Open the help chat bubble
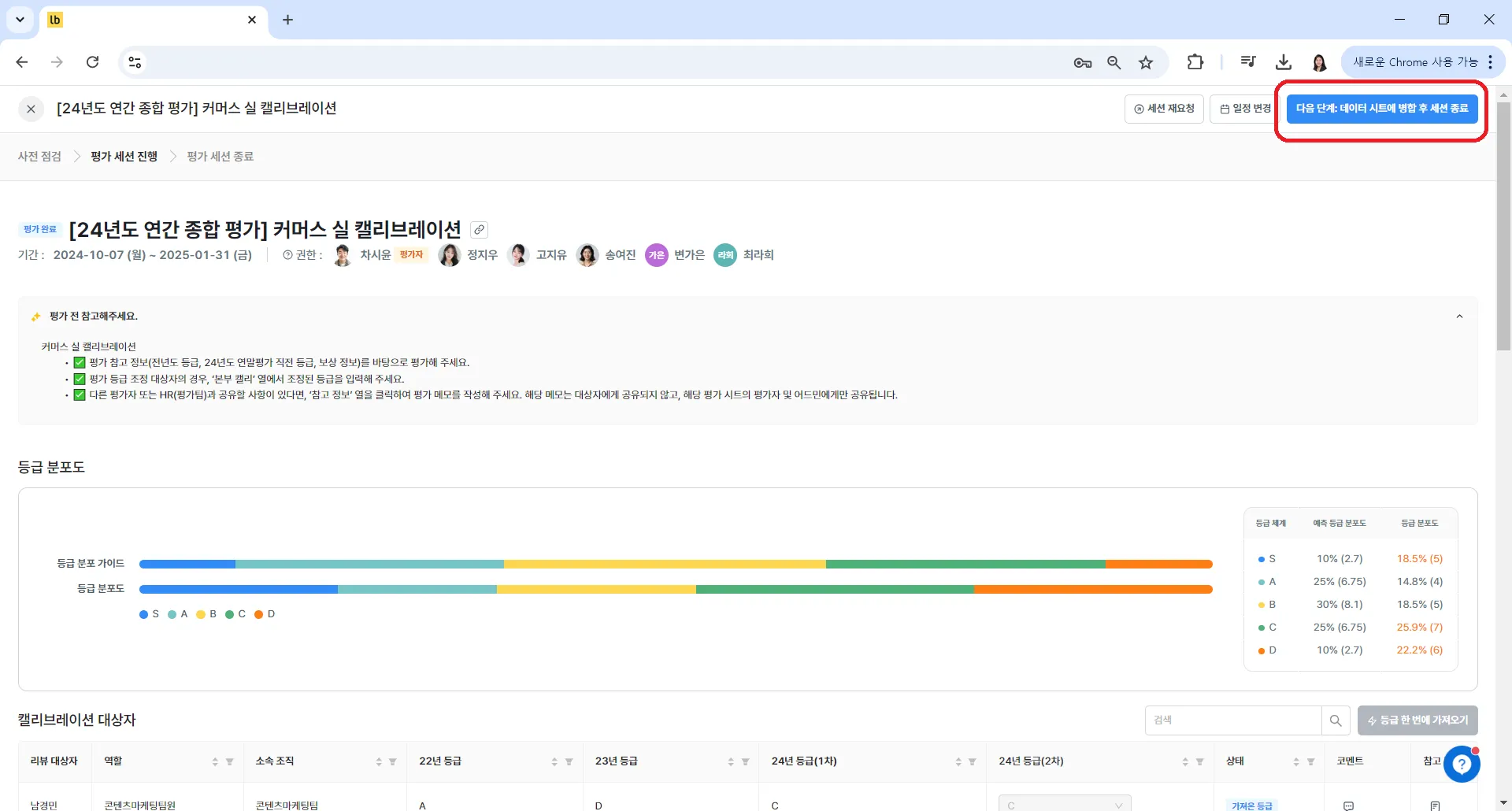This screenshot has height=811, width=1512. [1462, 764]
